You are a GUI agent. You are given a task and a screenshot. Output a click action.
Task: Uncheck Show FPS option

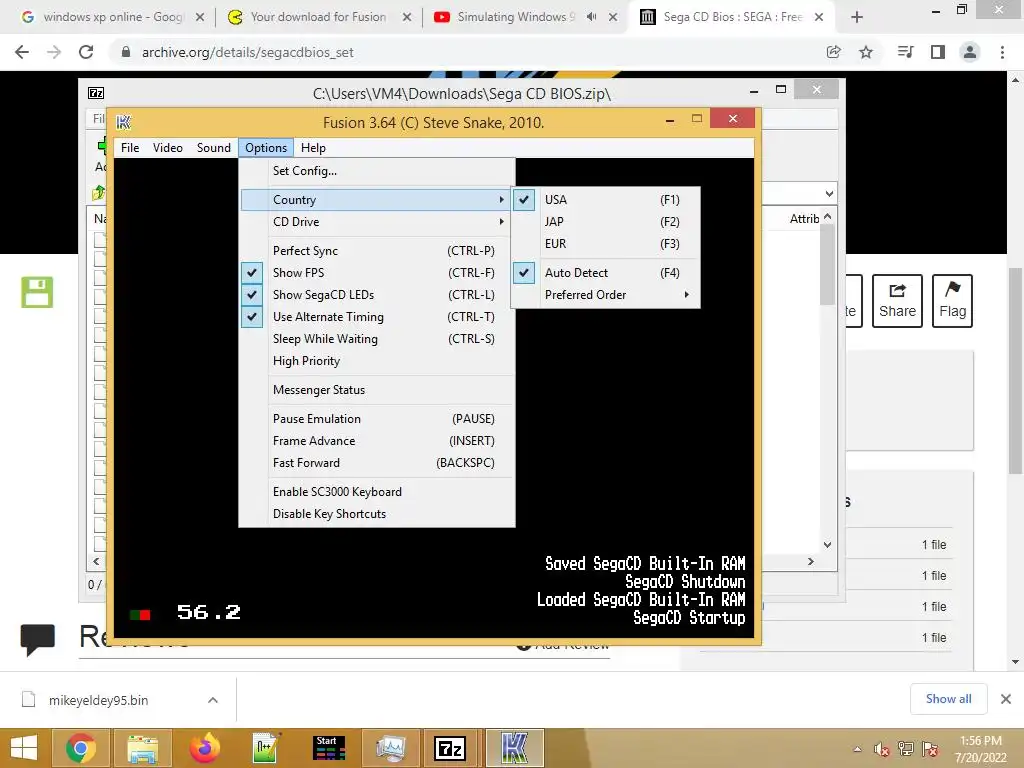pyautogui.click(x=377, y=273)
